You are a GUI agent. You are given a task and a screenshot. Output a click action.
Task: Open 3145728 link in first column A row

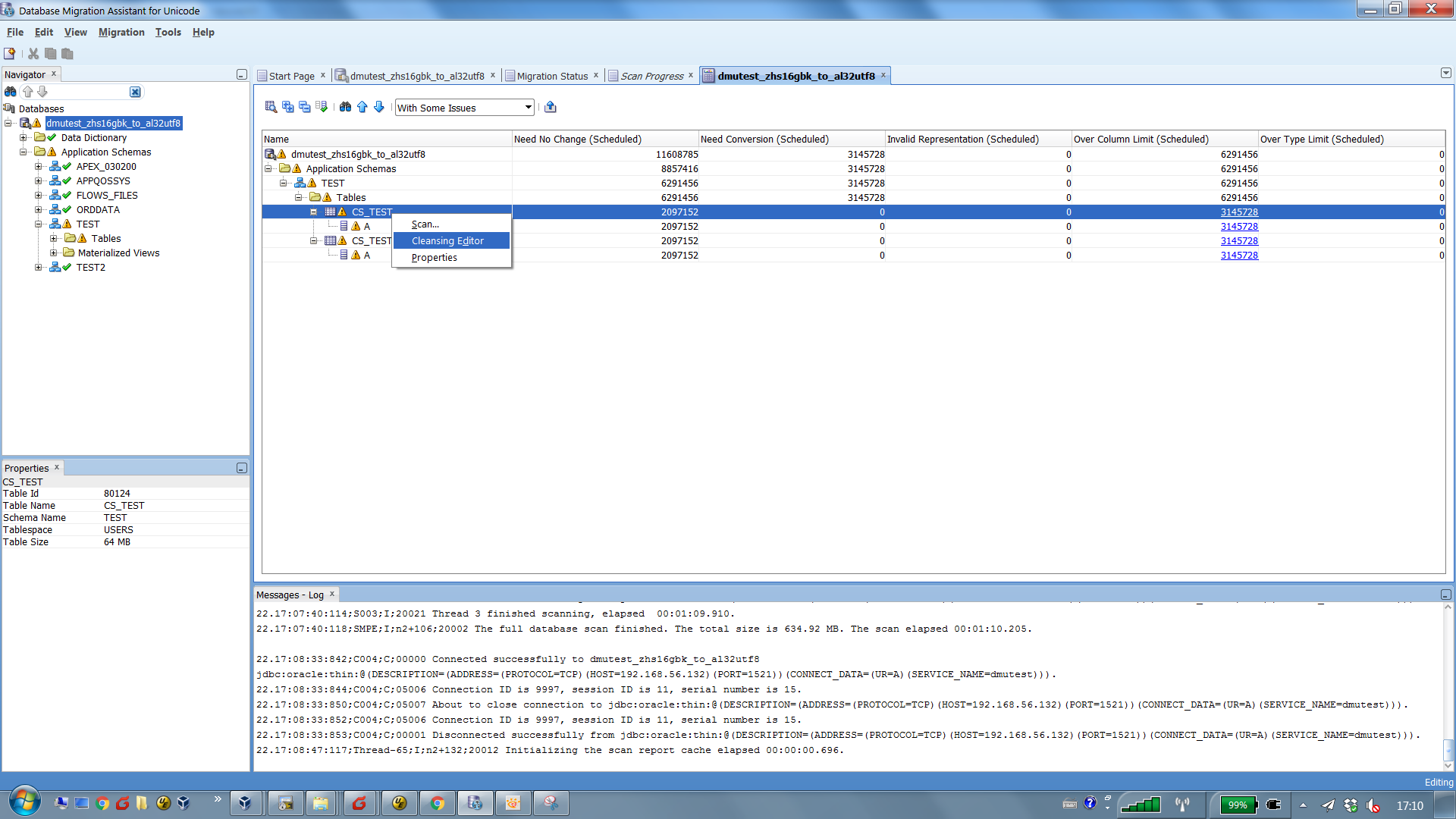click(x=1239, y=226)
